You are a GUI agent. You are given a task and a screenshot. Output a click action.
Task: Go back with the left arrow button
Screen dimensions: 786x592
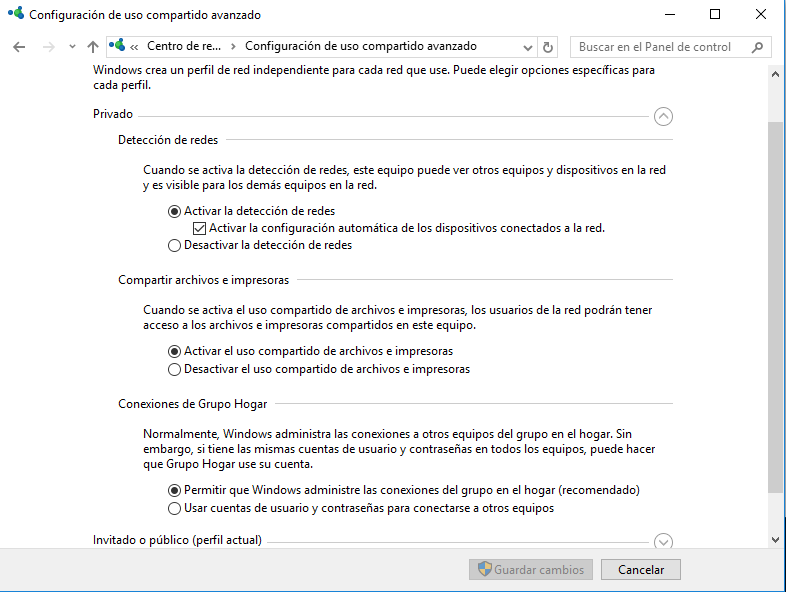tap(19, 47)
